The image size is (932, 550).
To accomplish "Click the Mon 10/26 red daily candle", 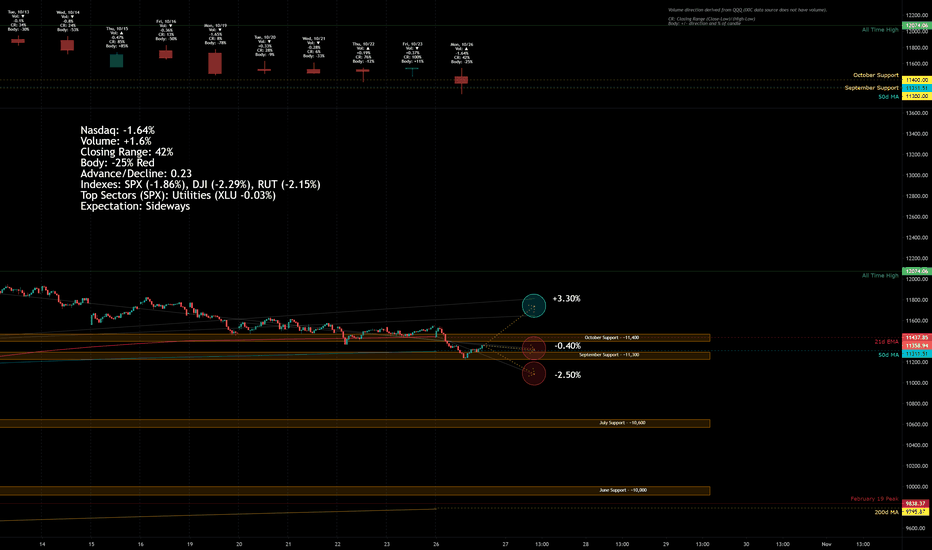I will 461,80.
